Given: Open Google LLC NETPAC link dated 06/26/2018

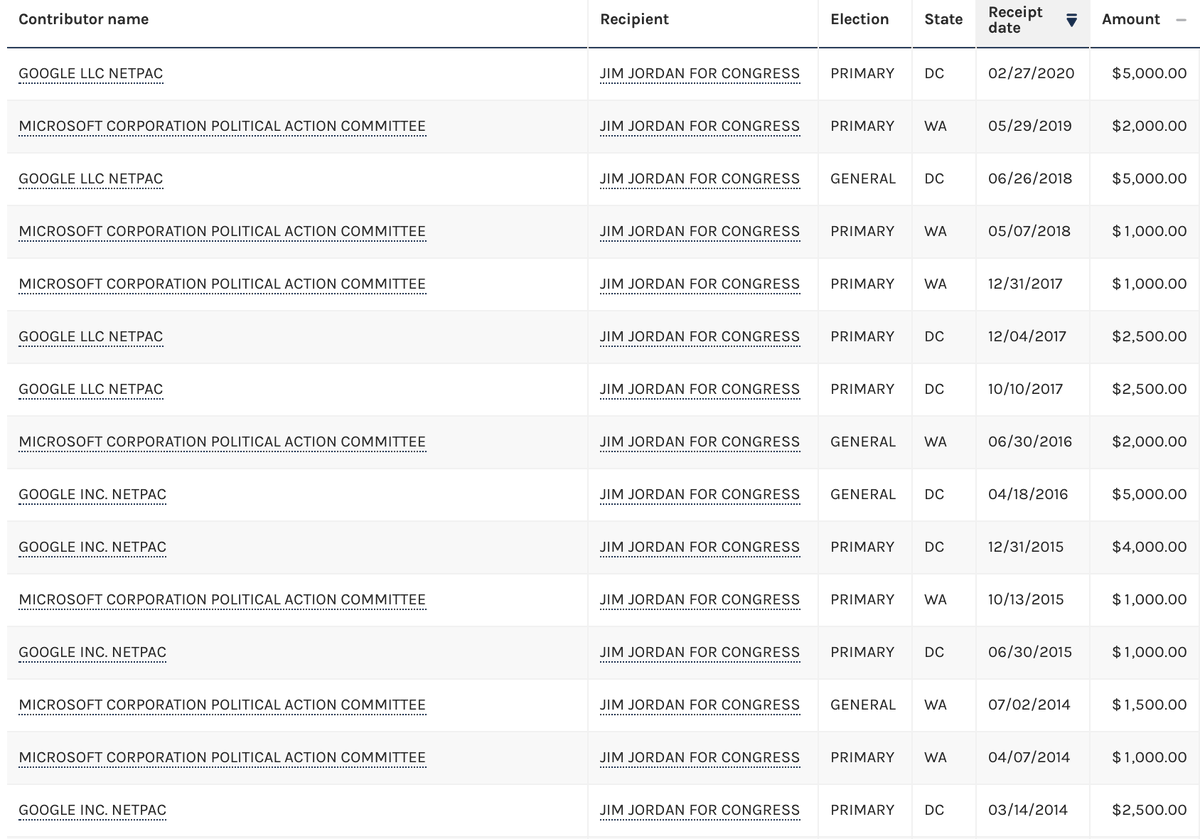Looking at the screenshot, I should click(x=91, y=179).
